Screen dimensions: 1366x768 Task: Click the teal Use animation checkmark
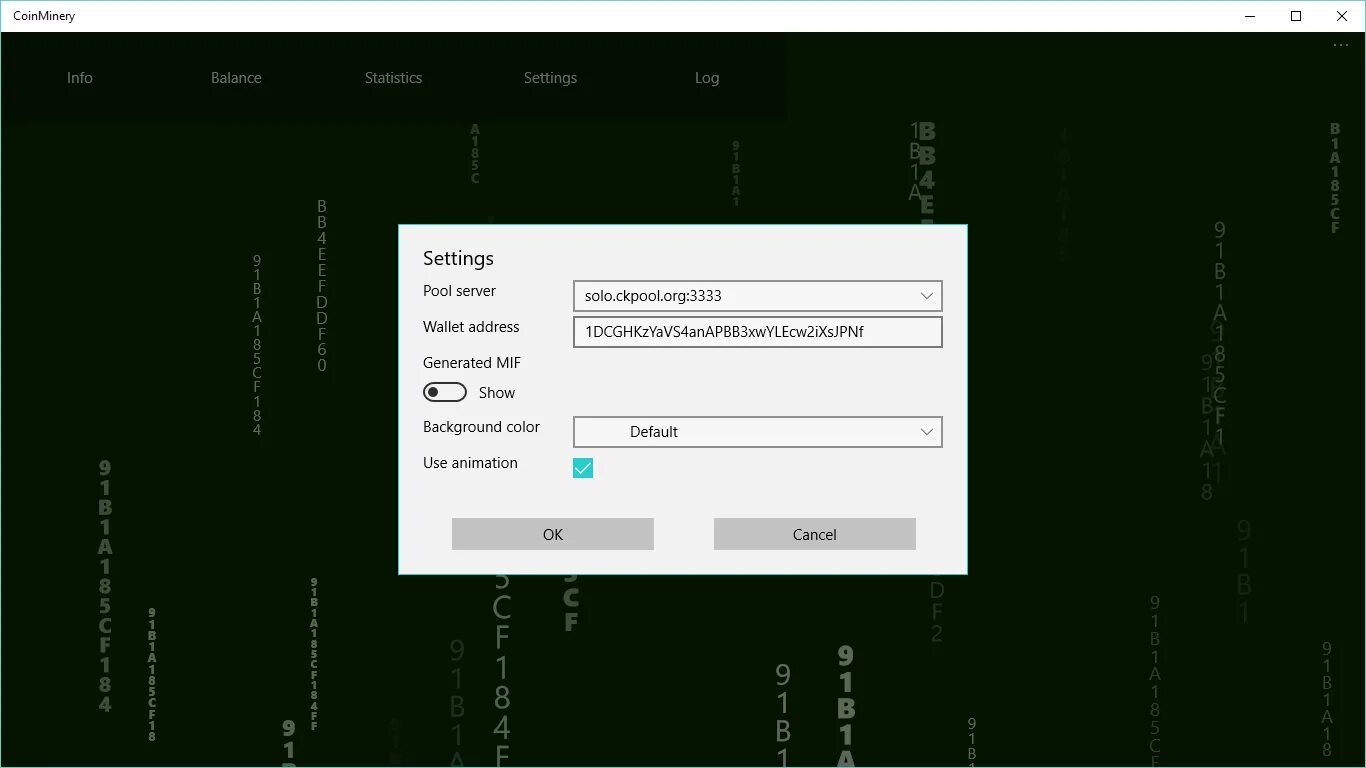[x=583, y=467]
